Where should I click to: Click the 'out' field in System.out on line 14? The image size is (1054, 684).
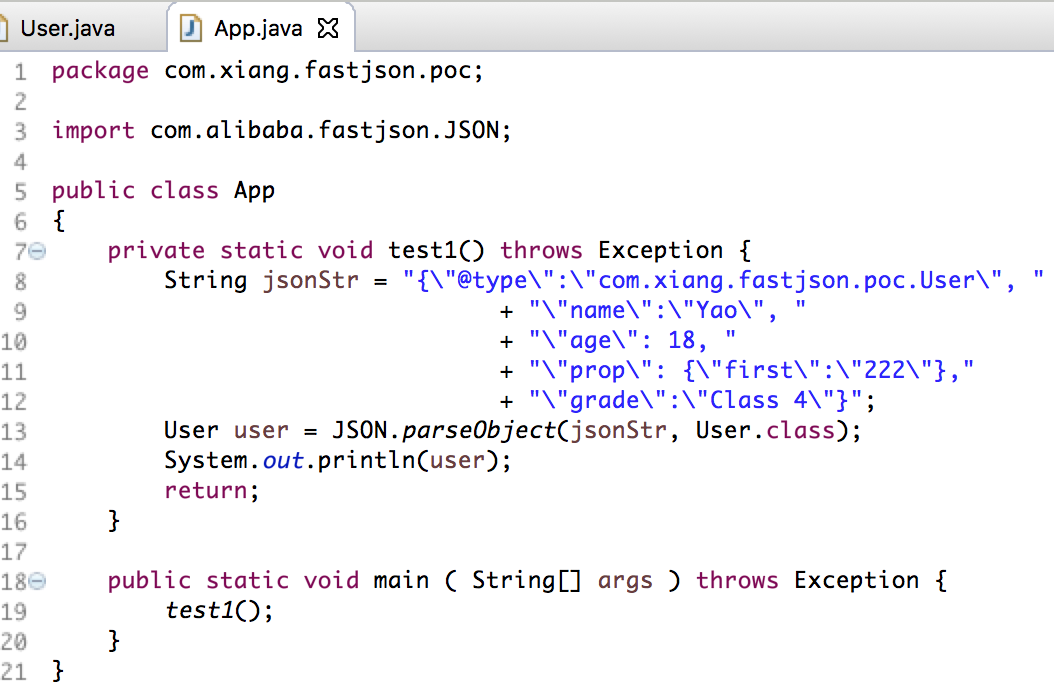point(283,461)
